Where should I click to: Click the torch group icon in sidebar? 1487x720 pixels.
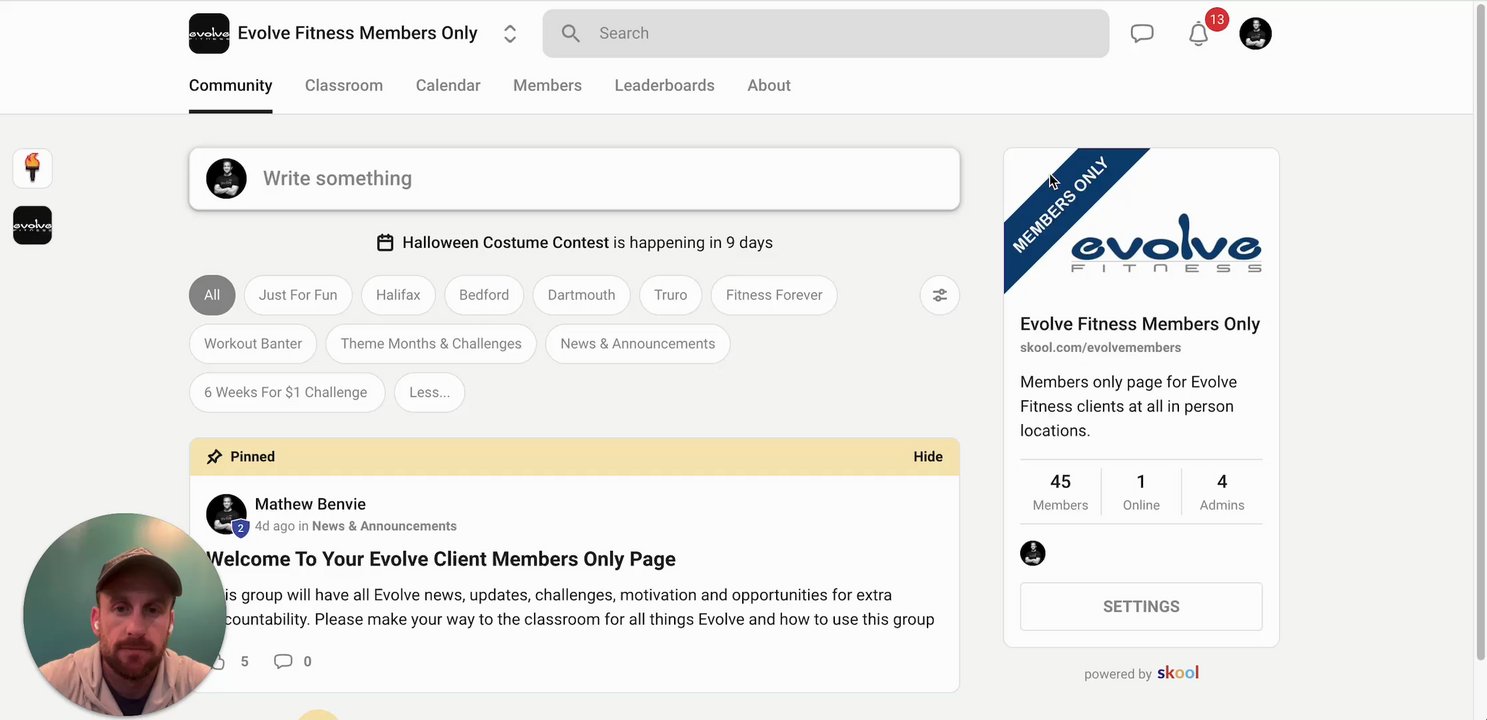click(32, 168)
